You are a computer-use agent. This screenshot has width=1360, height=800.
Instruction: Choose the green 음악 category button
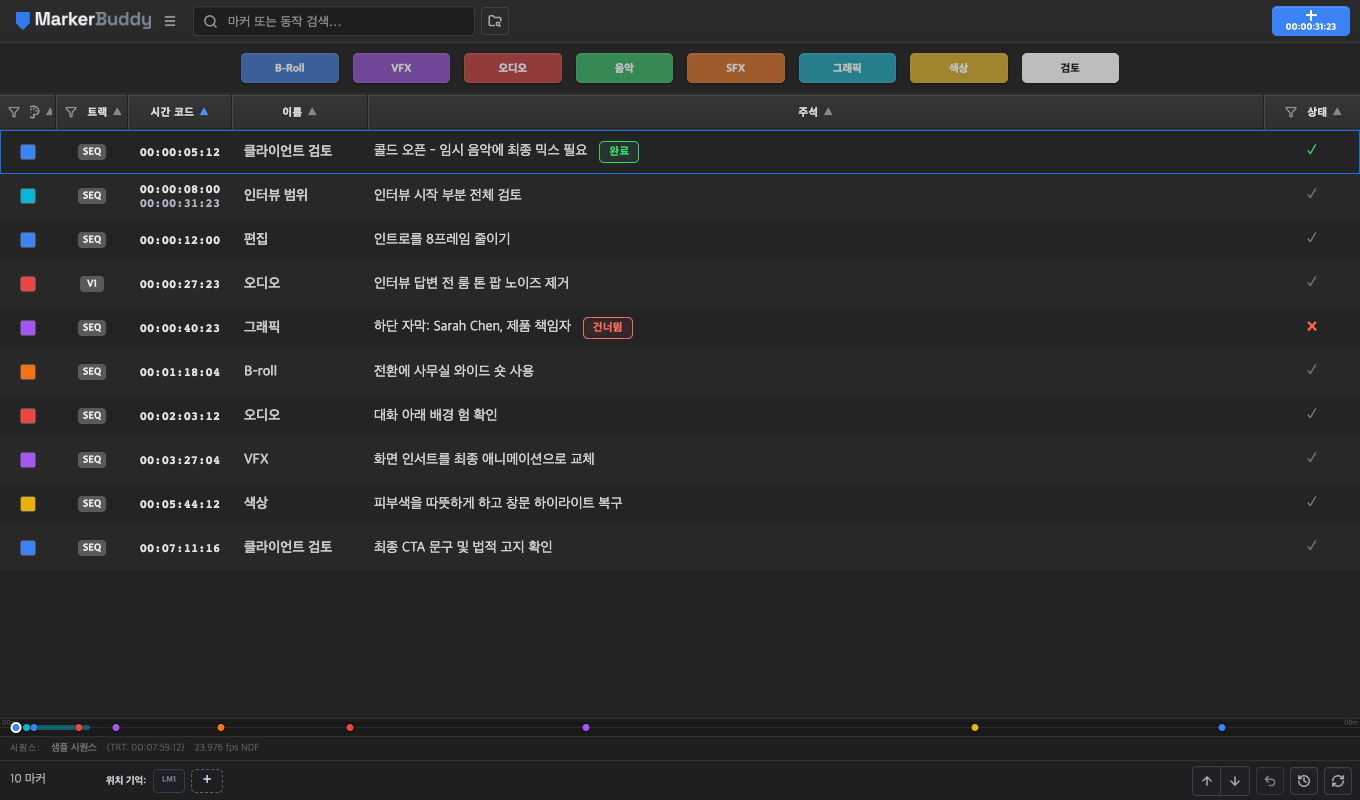click(624, 68)
